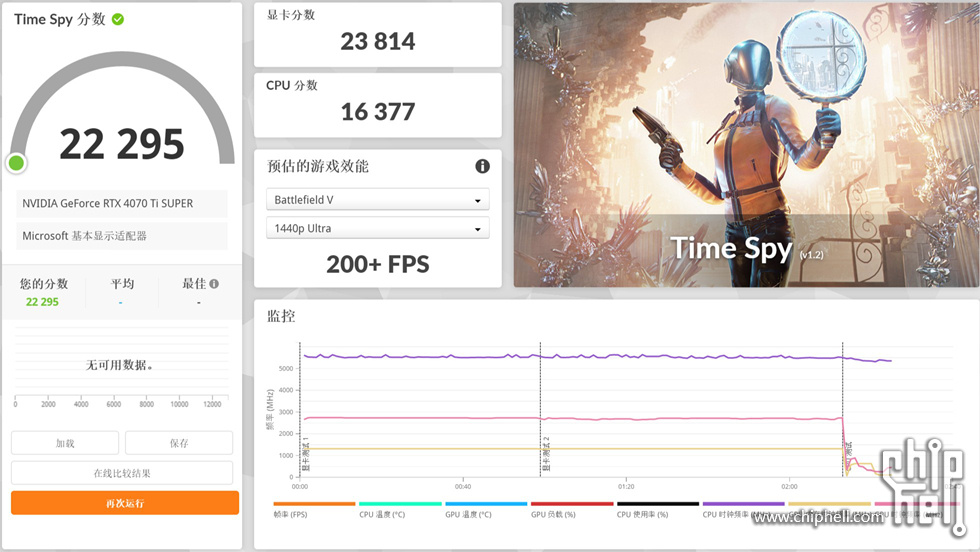Click the 显卡分数 value 23 814
Viewport: 980px width, 552px height.
[x=378, y=41]
